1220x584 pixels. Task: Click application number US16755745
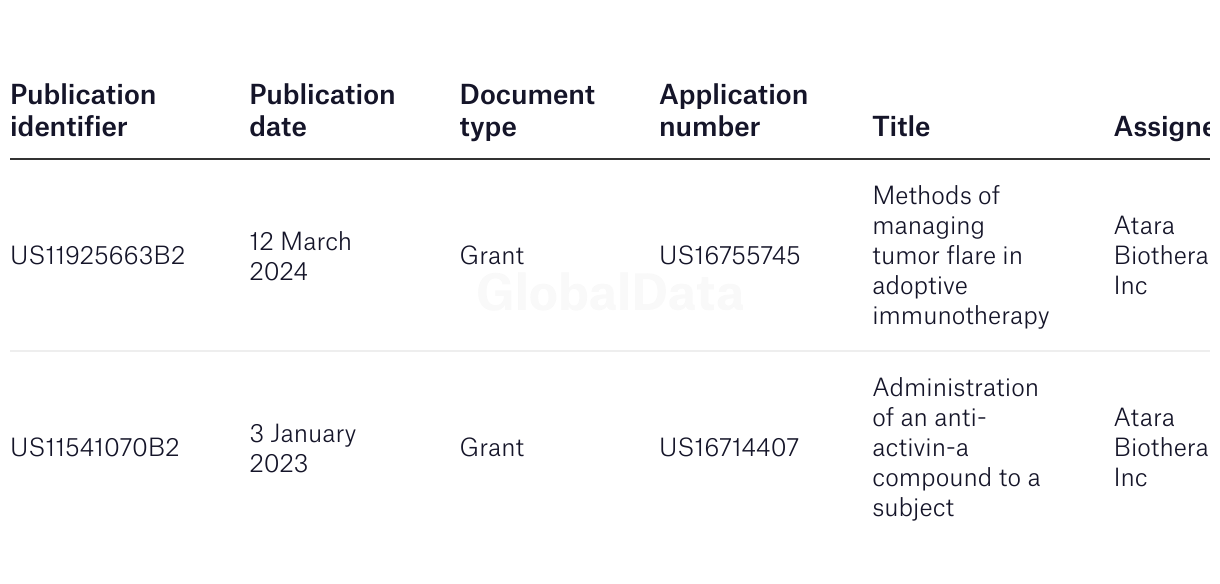click(x=729, y=256)
